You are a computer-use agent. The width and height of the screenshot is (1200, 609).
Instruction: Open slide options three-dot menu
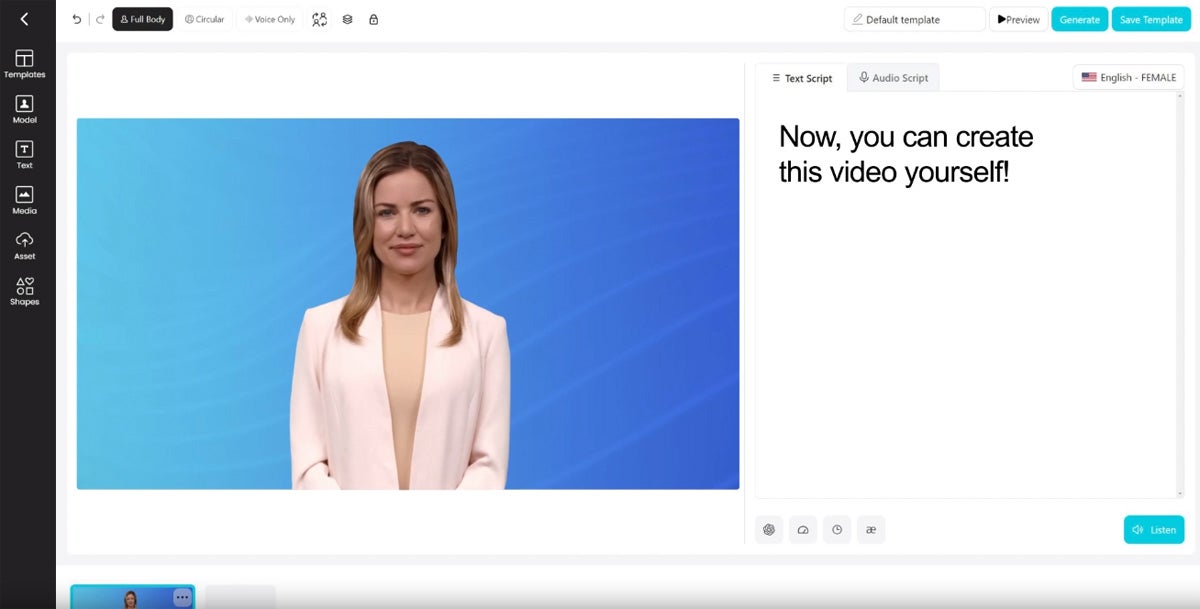[181, 597]
